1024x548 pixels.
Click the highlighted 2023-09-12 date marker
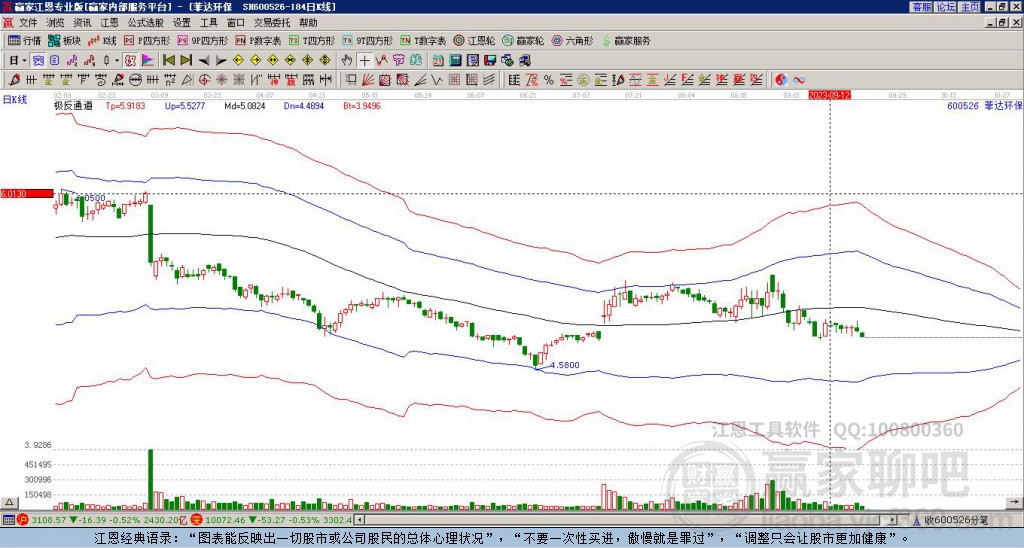coord(831,94)
